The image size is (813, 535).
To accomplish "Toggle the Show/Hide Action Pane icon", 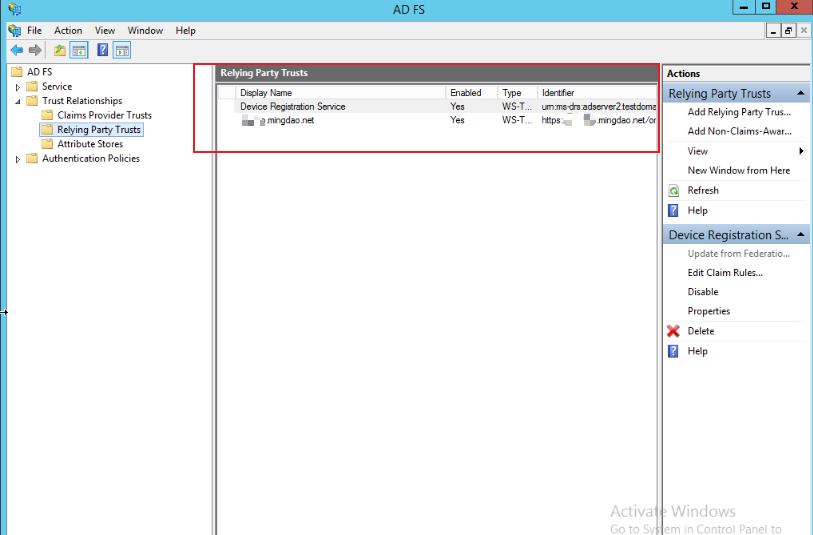I will coord(122,50).
